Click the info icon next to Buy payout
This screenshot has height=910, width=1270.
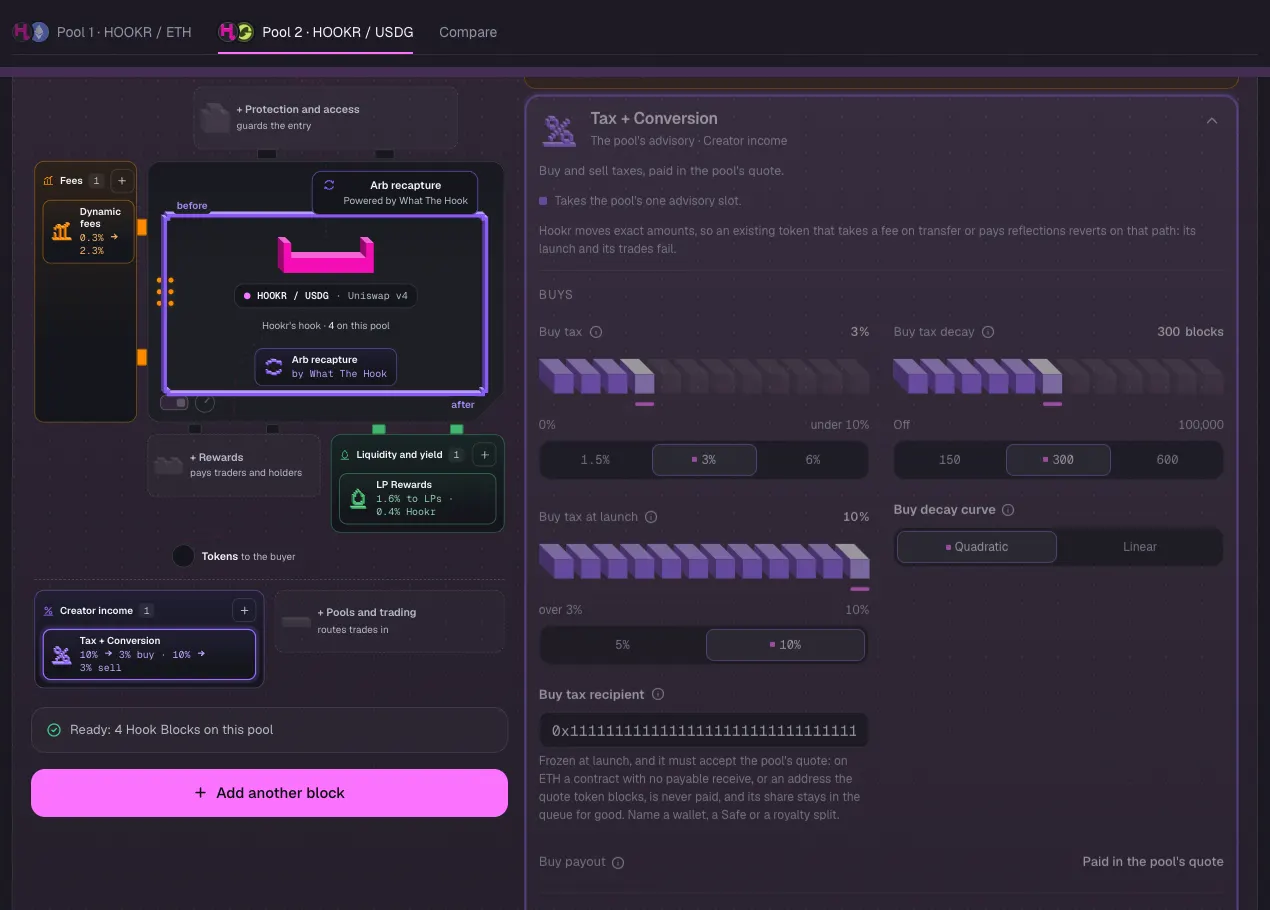point(618,862)
